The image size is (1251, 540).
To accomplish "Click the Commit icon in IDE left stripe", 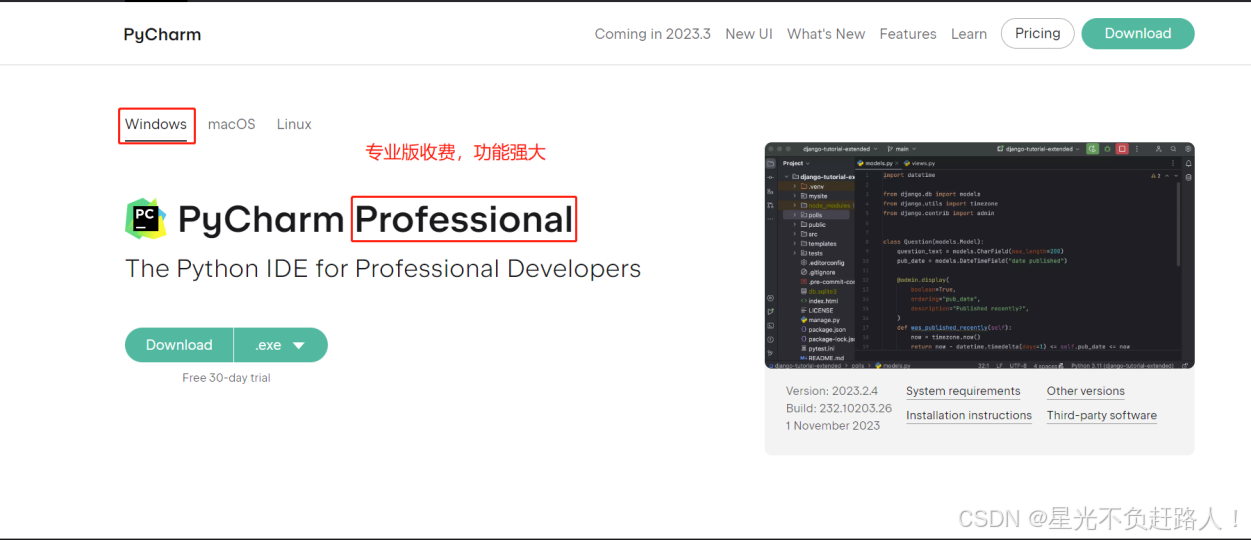I will 770,177.
